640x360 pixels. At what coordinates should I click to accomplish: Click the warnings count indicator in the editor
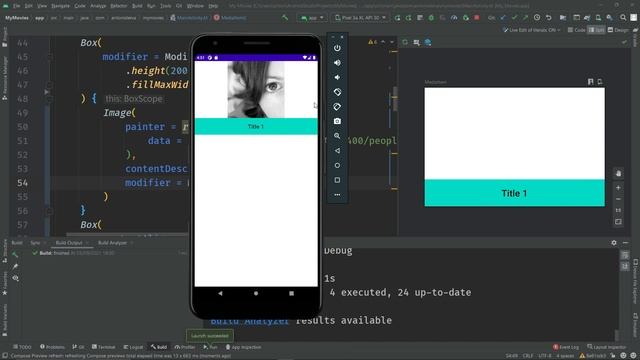click(x=373, y=42)
